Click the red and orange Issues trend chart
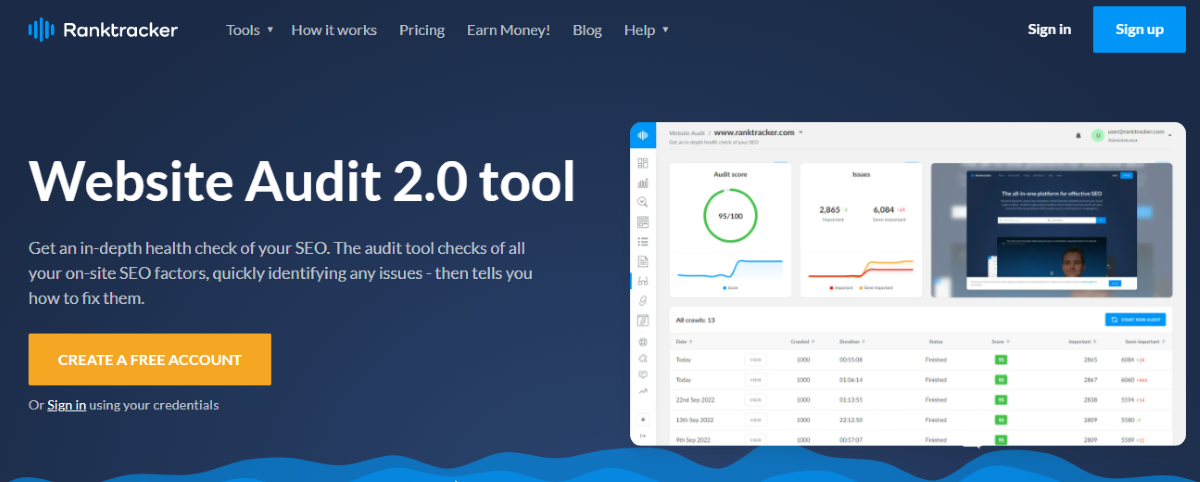The image size is (1200, 482). coord(861,269)
